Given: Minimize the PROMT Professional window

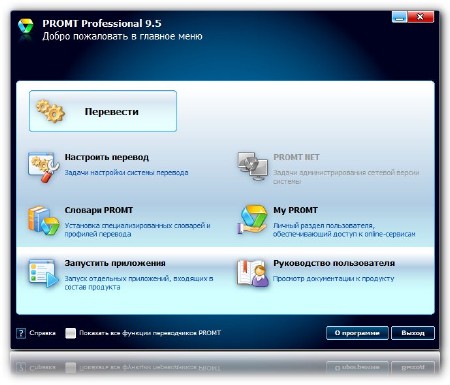Looking at the screenshot, I should 399,17.
